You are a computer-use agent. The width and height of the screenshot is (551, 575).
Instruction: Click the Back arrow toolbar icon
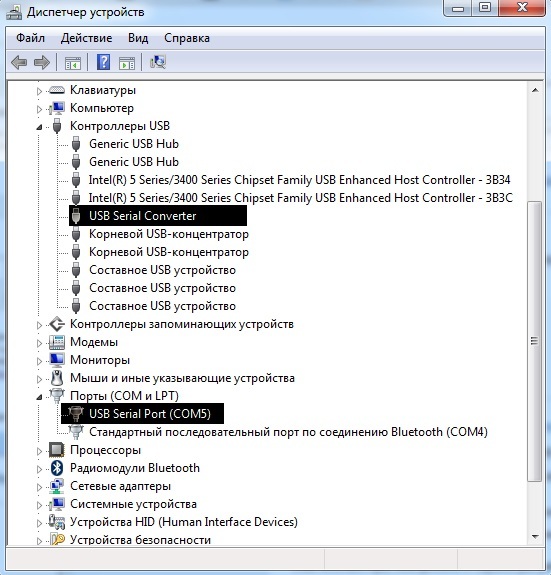click(x=19, y=62)
